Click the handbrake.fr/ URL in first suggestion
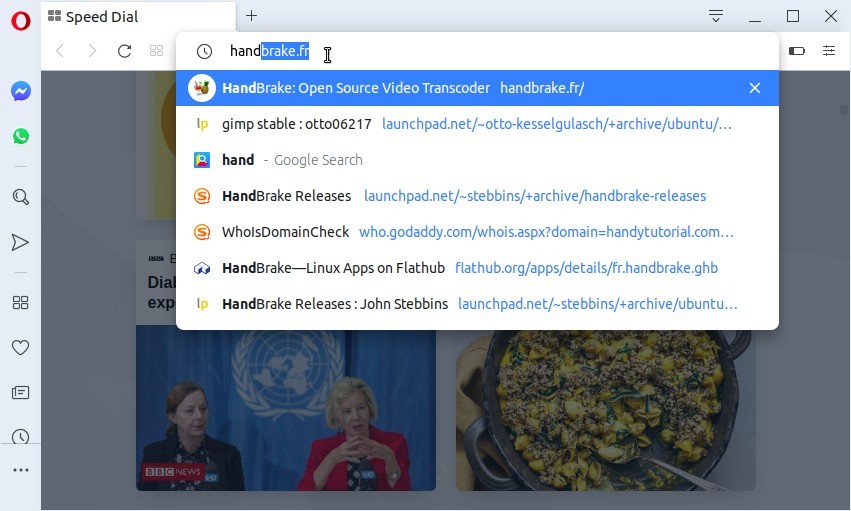The width and height of the screenshot is (851, 511). coord(542,88)
